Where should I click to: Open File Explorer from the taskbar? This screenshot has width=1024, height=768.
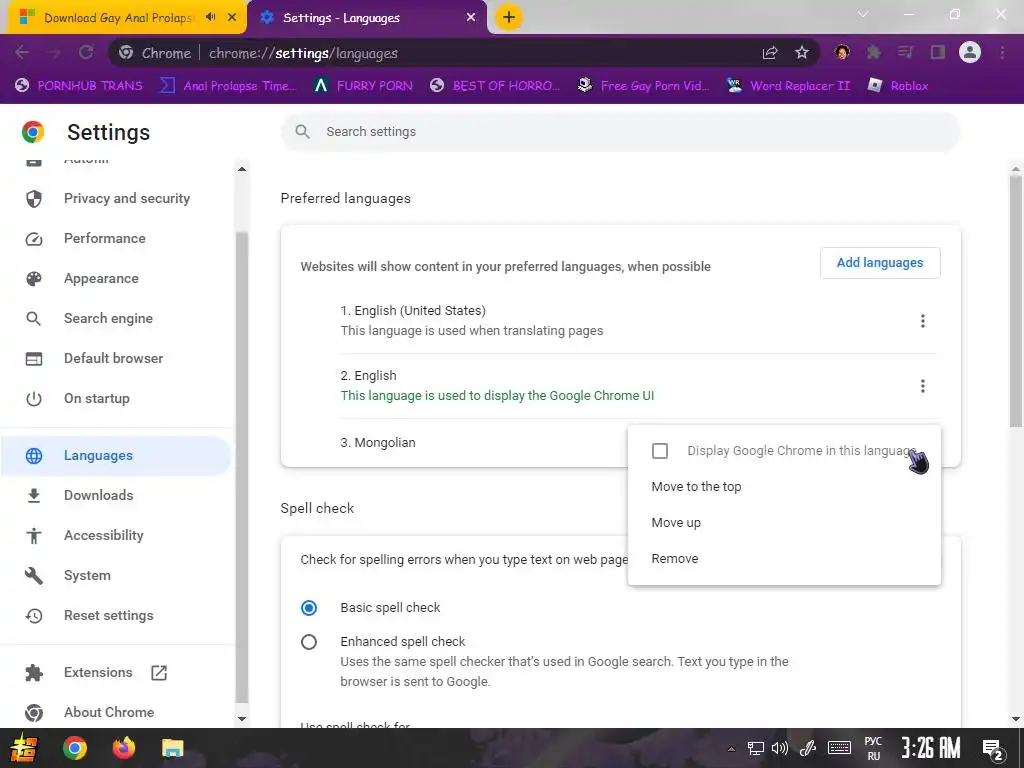pyautogui.click(x=173, y=748)
